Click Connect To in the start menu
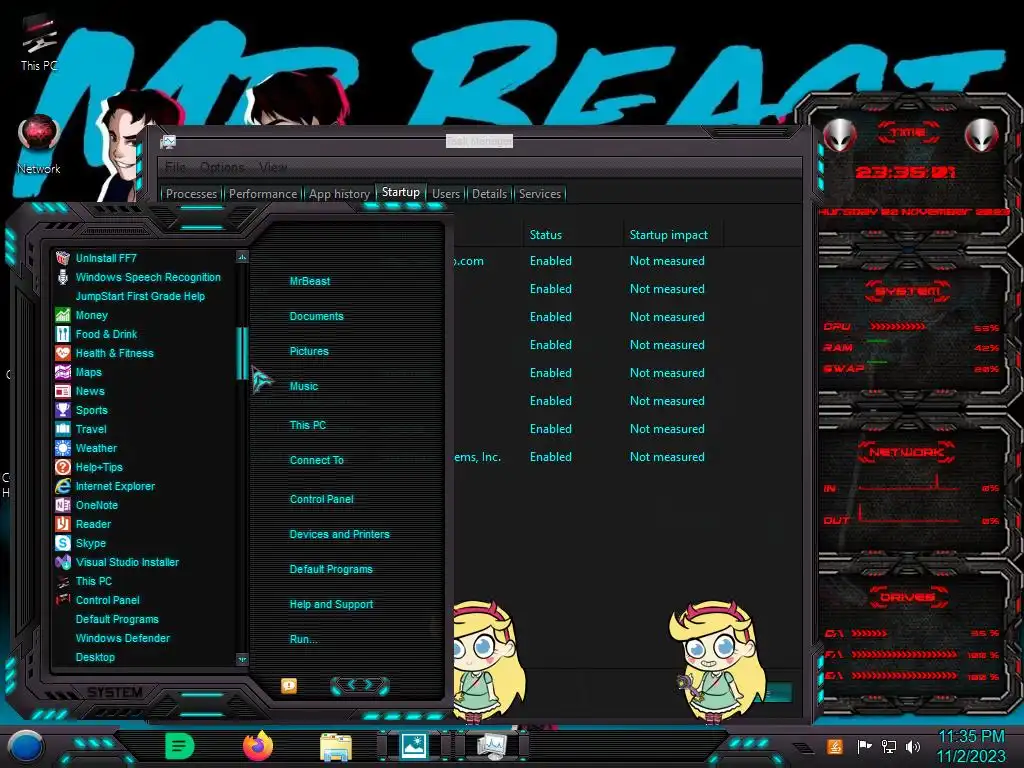This screenshot has height=768, width=1024. [316, 460]
